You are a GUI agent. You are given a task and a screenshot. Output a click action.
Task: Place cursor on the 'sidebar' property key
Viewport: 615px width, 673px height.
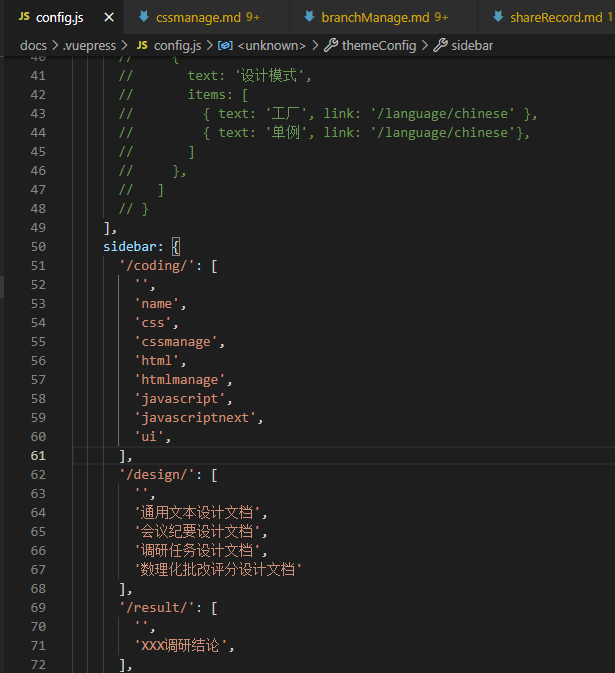(x=130, y=247)
